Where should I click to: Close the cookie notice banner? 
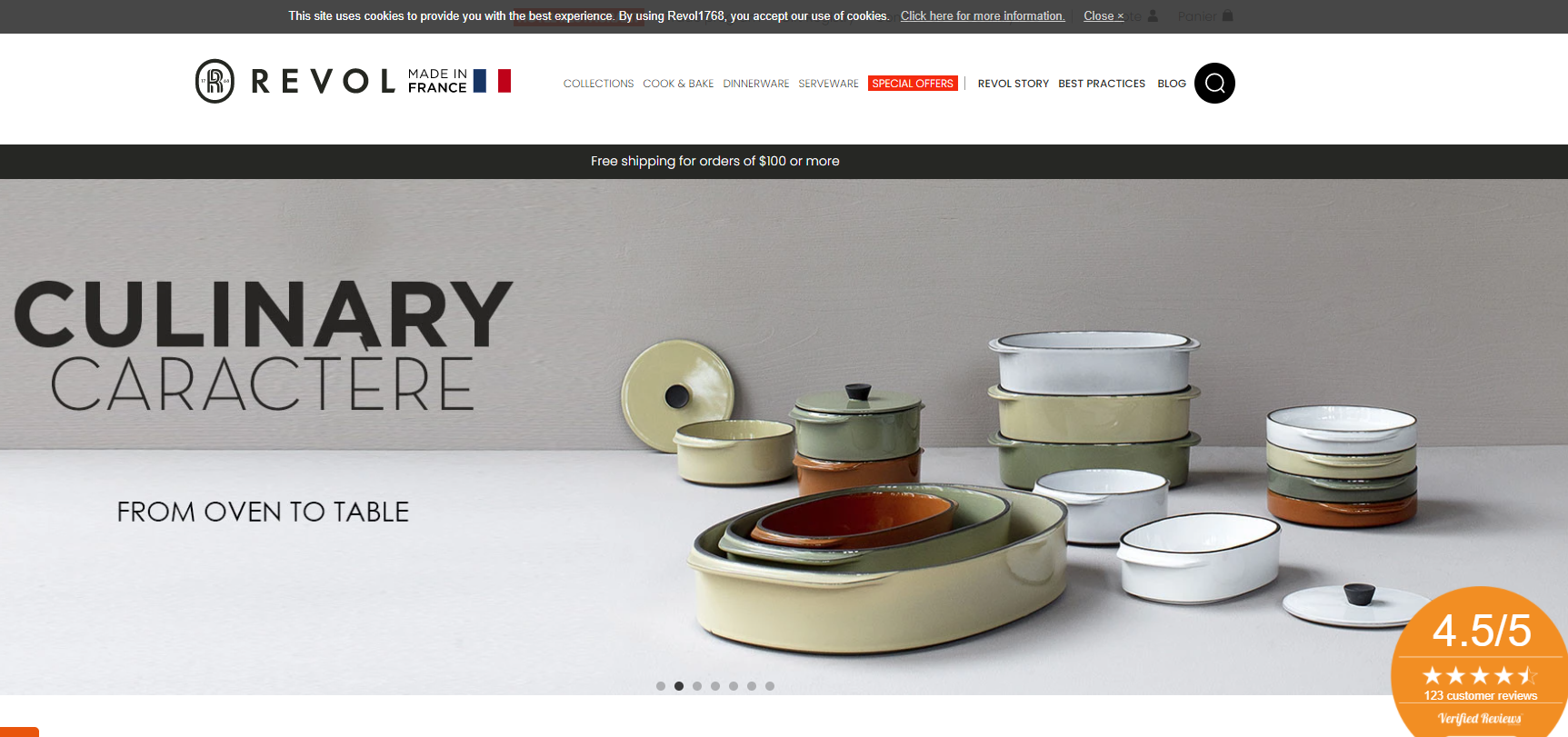point(1104,16)
